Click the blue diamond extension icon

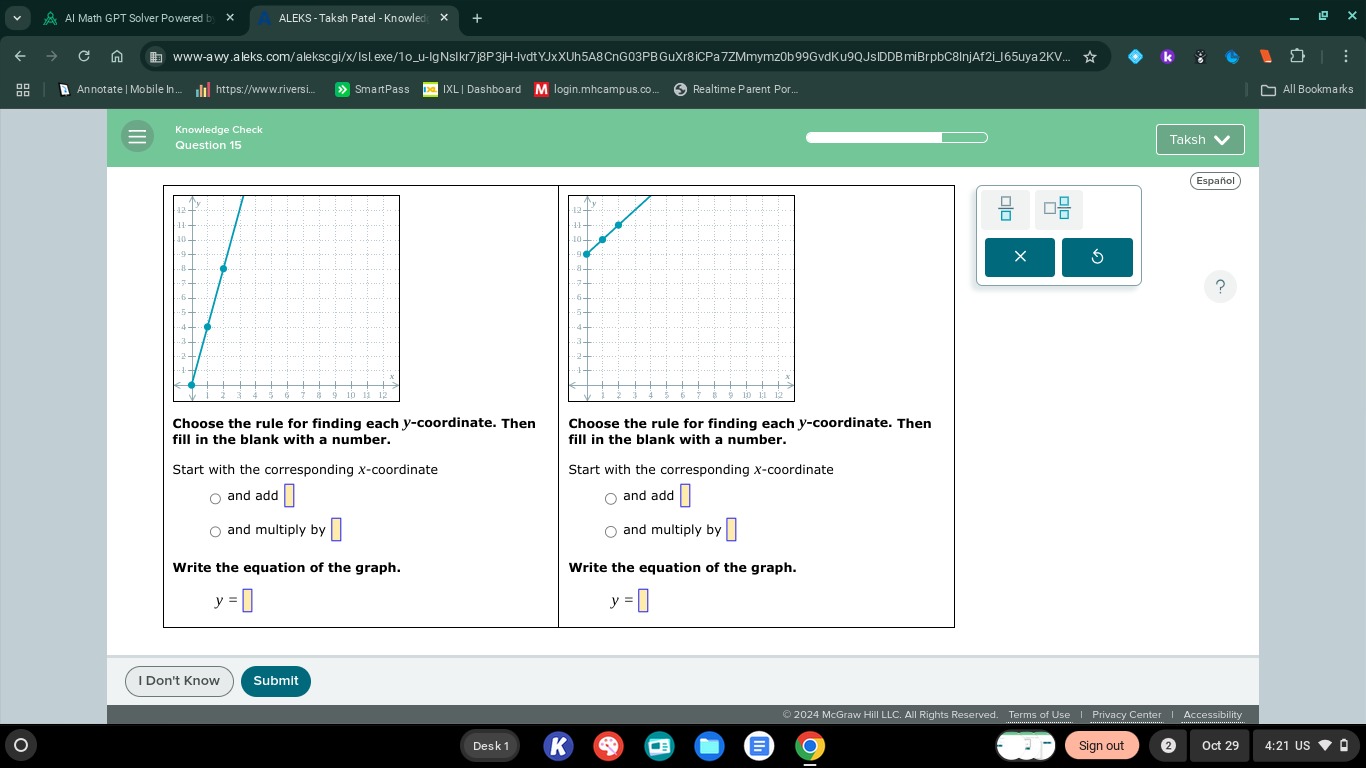[x=1135, y=57]
